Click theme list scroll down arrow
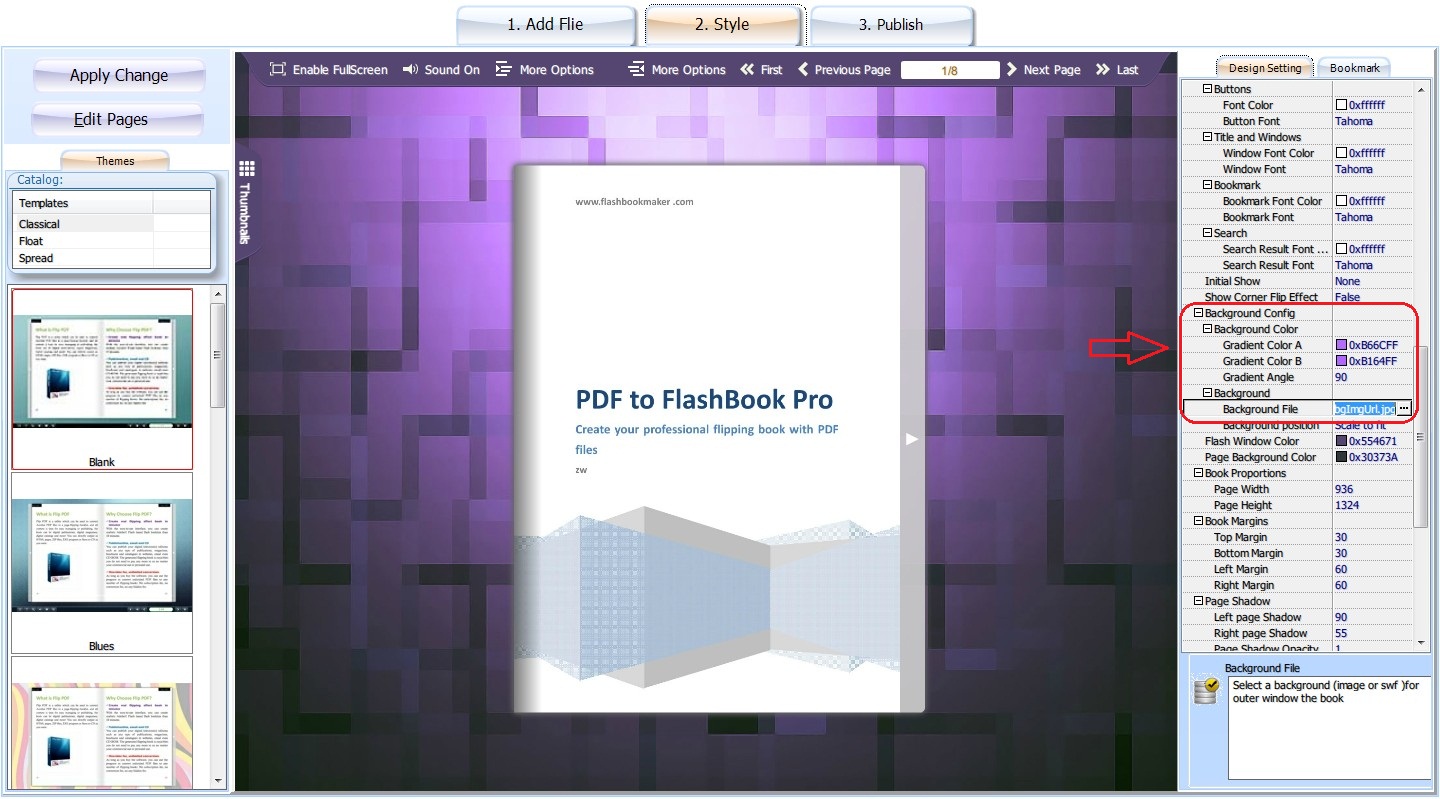The height and width of the screenshot is (799, 1440). pyautogui.click(x=218, y=780)
